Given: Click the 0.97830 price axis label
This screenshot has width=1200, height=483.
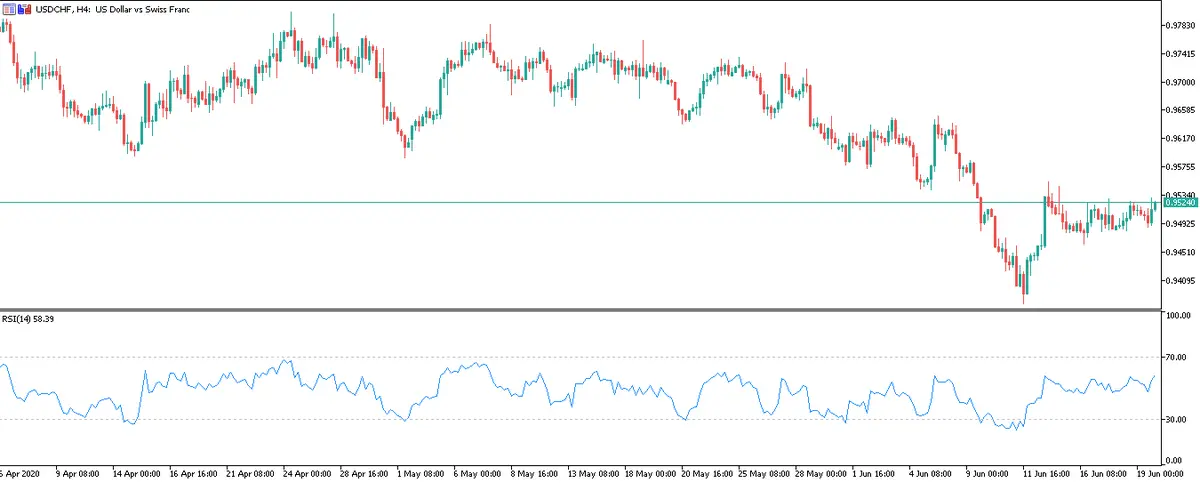Looking at the screenshot, I should pyautogui.click(x=1180, y=26).
